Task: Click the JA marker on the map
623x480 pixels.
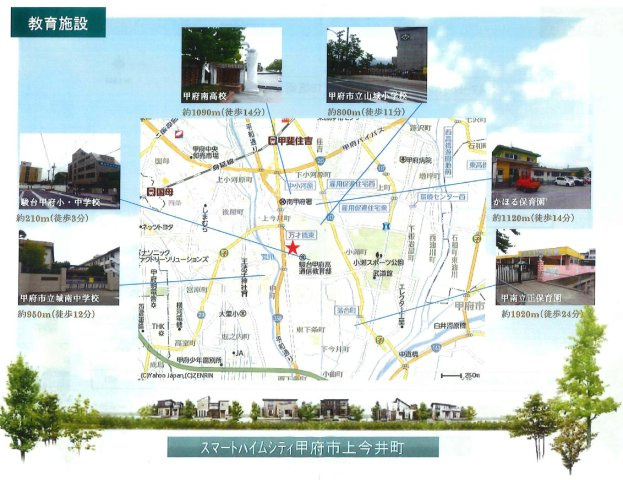Action: click(x=238, y=353)
